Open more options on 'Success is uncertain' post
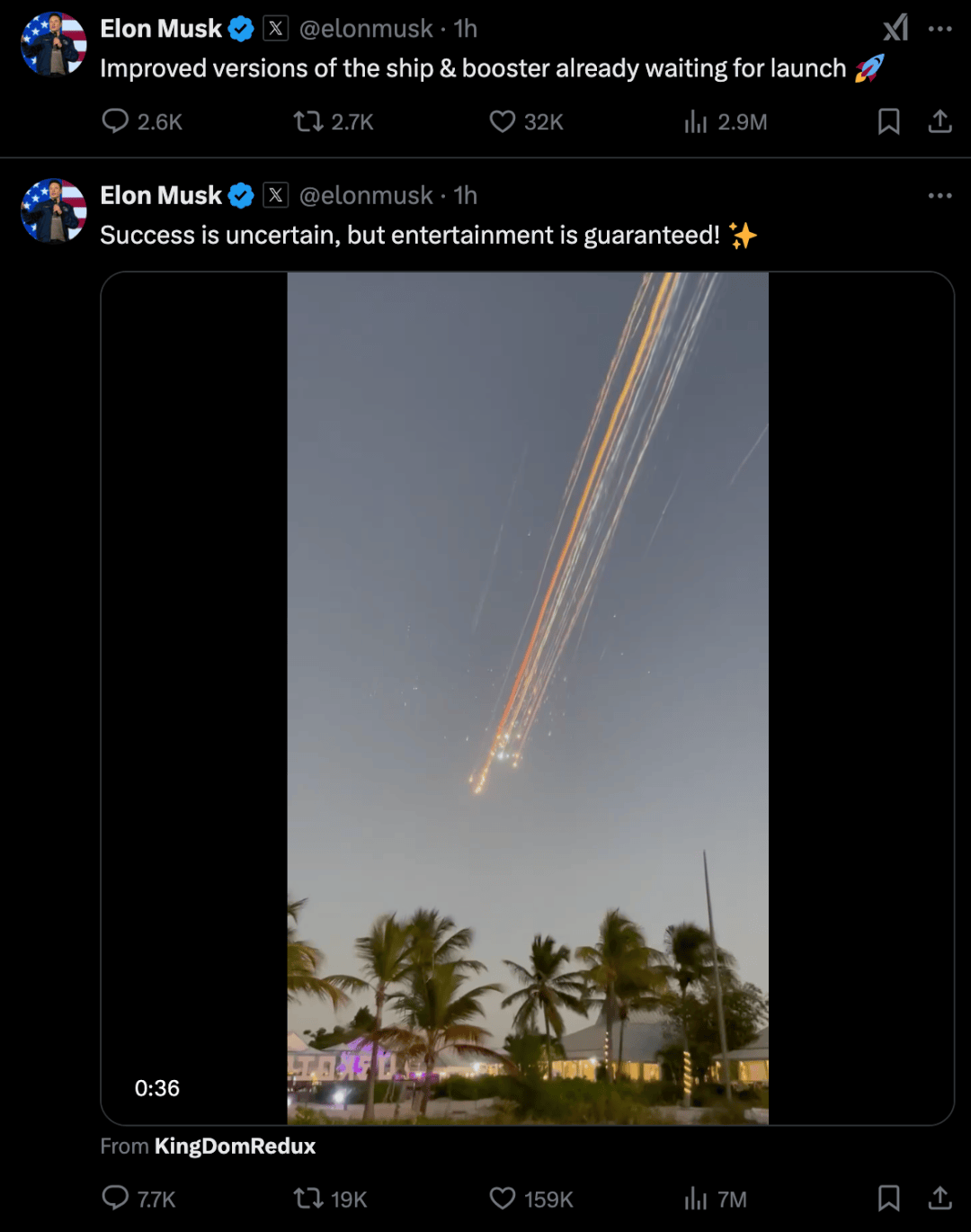 pyautogui.click(x=940, y=195)
